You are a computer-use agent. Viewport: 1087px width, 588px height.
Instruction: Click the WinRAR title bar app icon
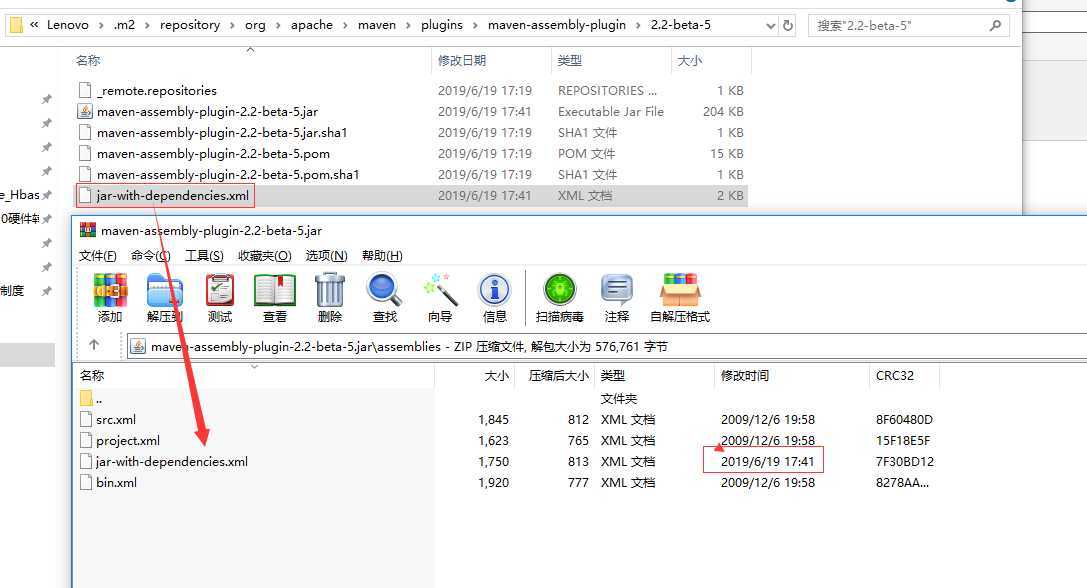[x=88, y=230]
